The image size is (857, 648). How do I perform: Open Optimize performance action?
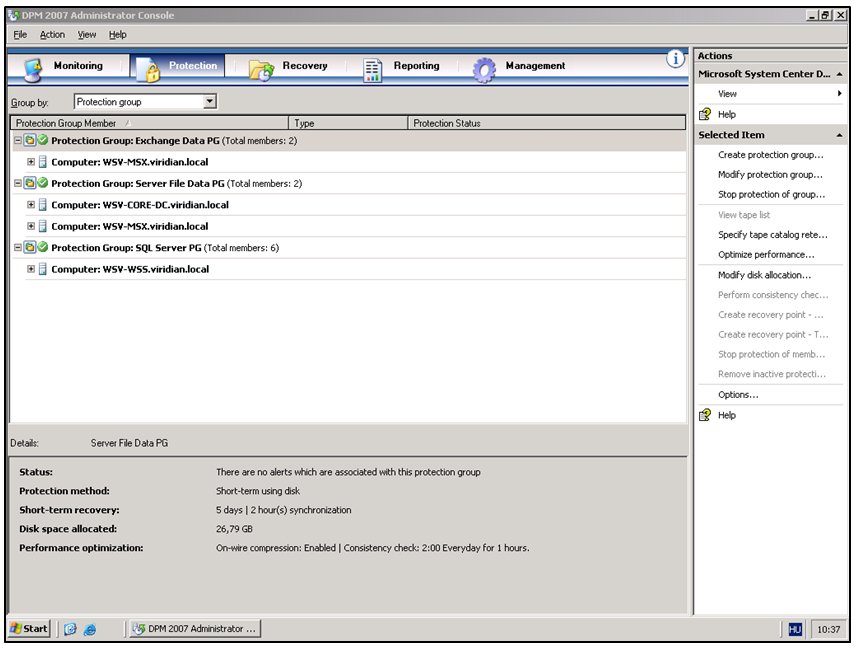pos(766,255)
